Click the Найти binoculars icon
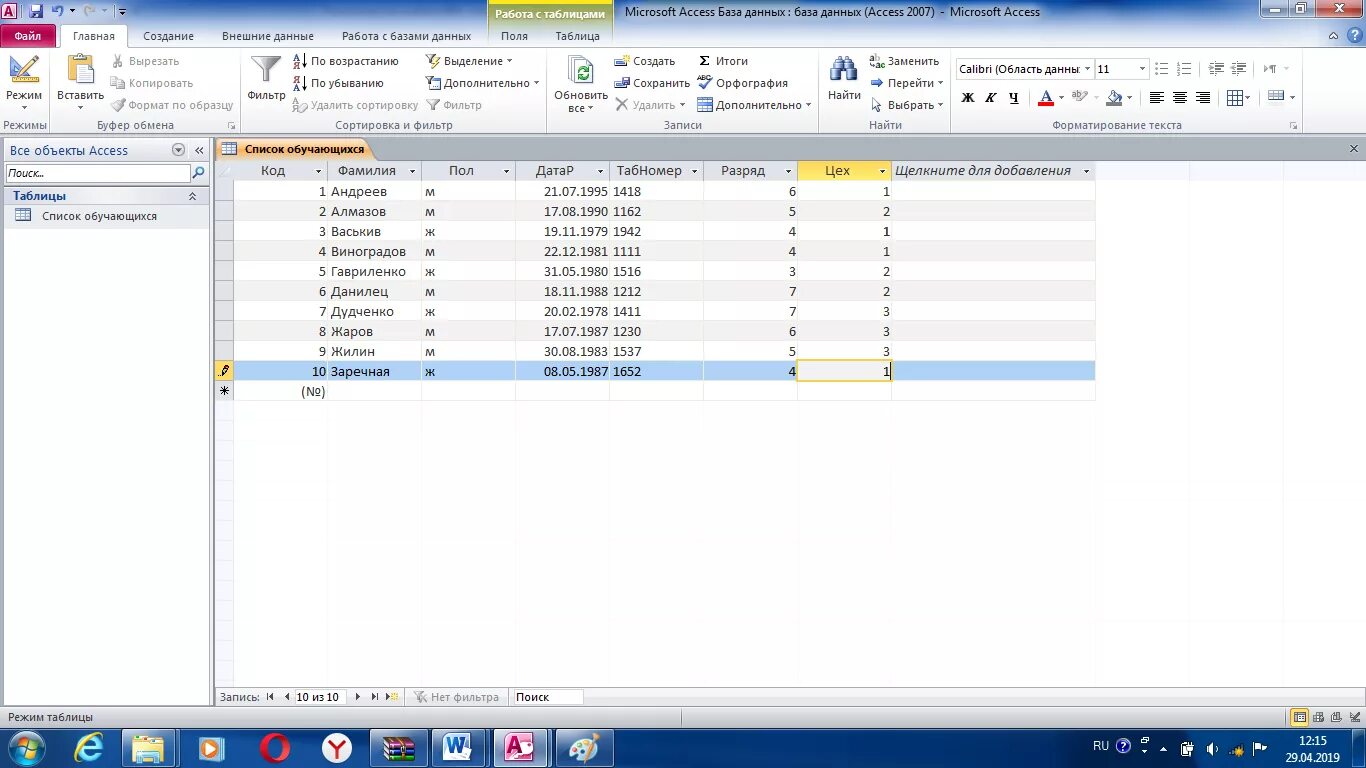The image size is (1366, 768). 844,70
